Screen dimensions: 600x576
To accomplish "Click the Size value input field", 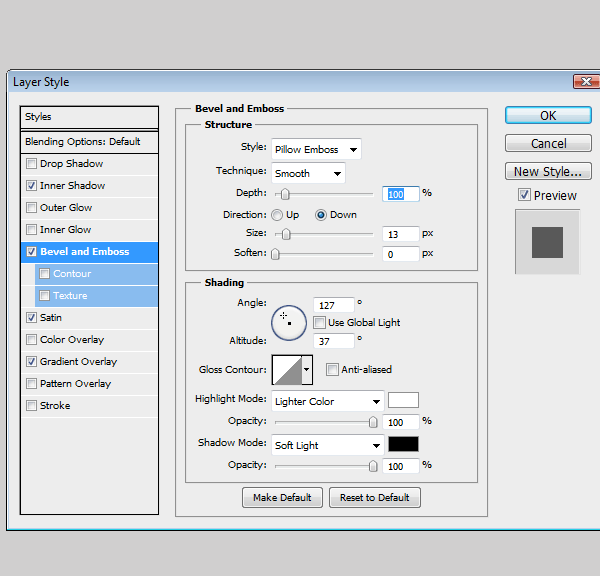I will pos(401,234).
